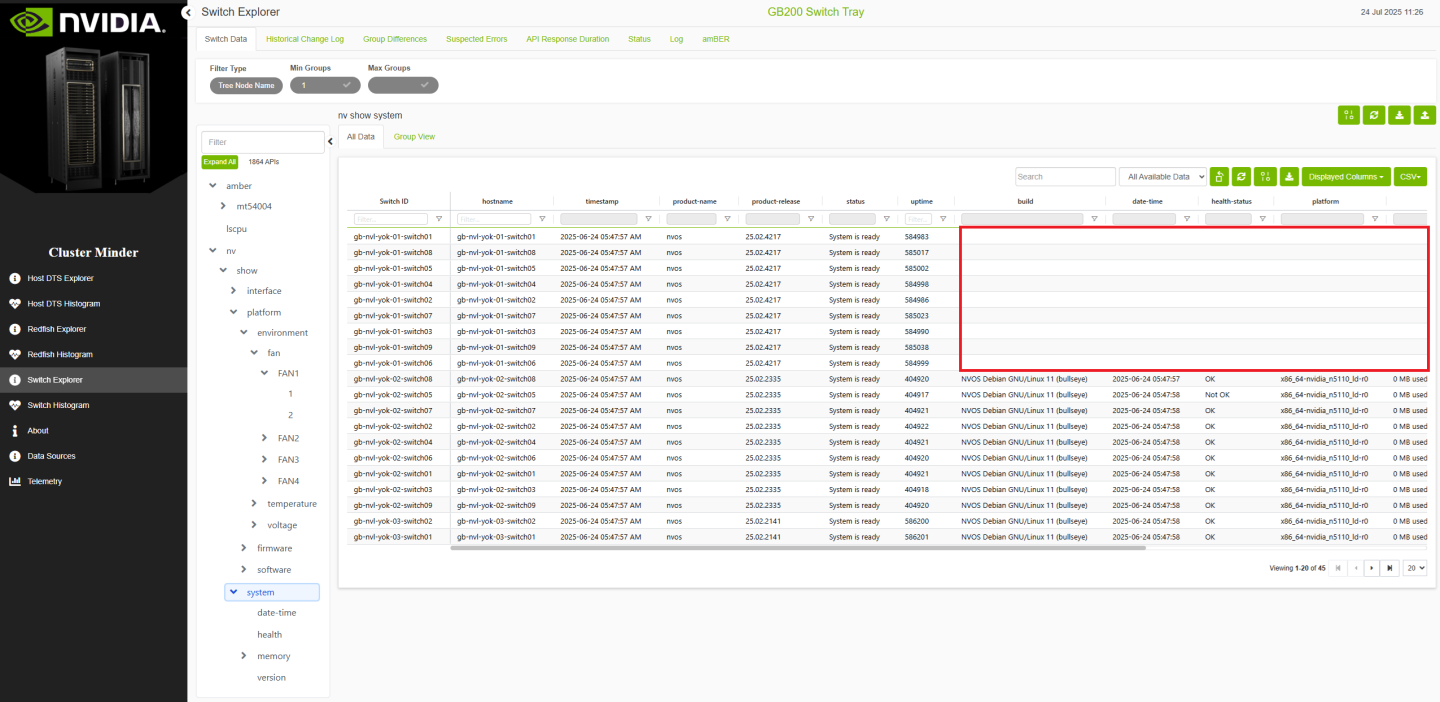Image resolution: width=1440 pixels, height=702 pixels.
Task: Click the download icon beside Displayed Columns
Action: click(x=1289, y=177)
